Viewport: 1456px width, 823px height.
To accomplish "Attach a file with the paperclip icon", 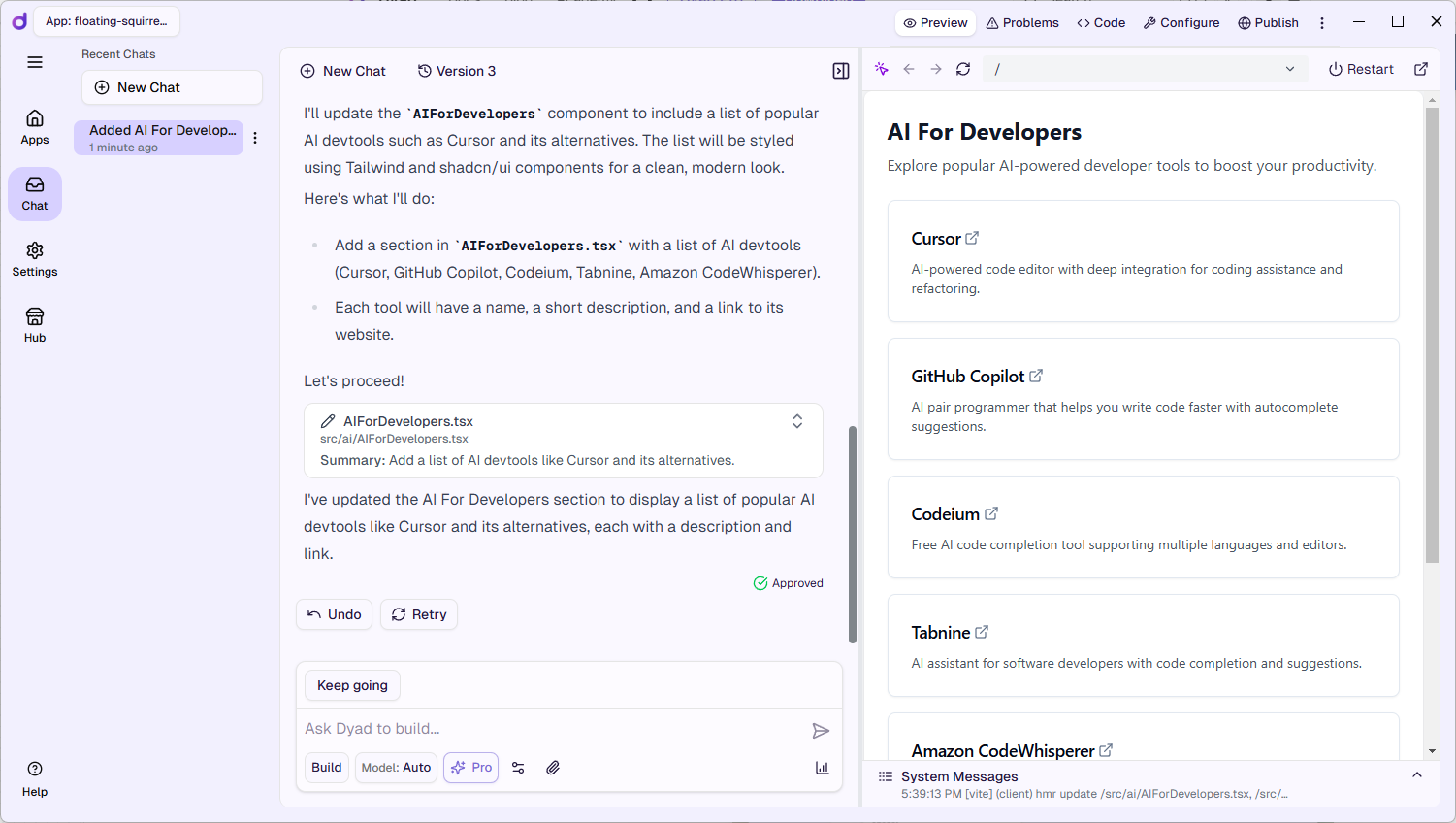I will coord(553,768).
